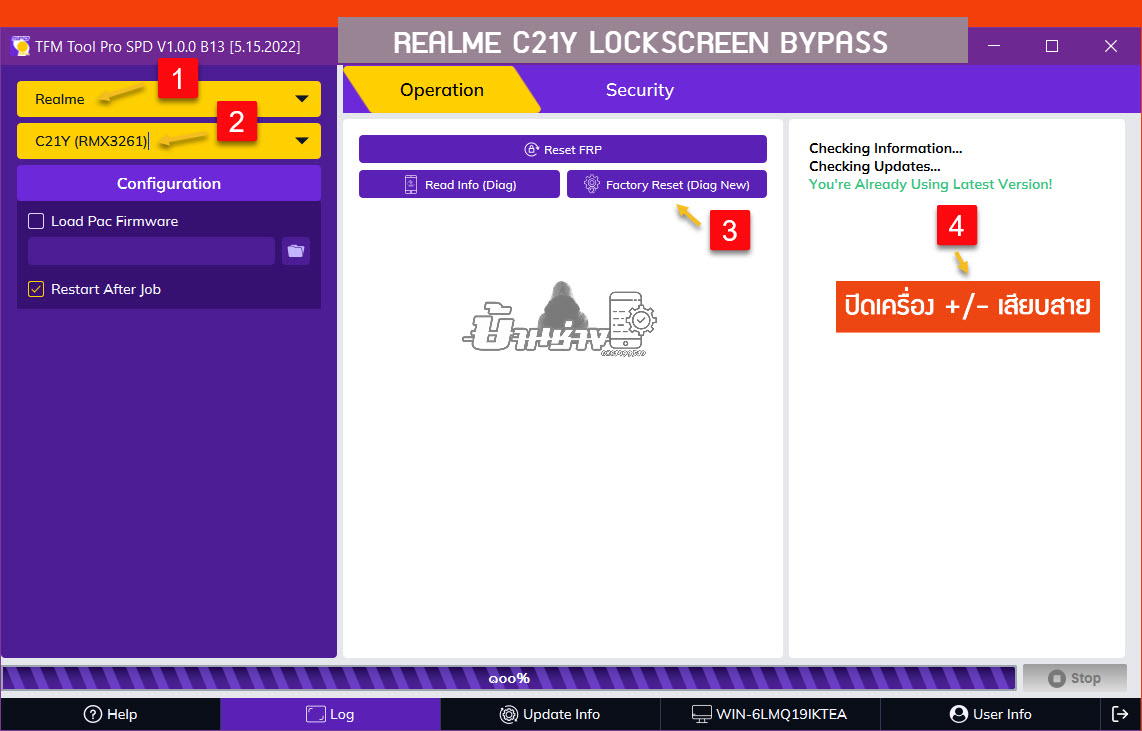Click the Stop button
Viewport: 1142px width, 731px height.
tap(1075, 678)
